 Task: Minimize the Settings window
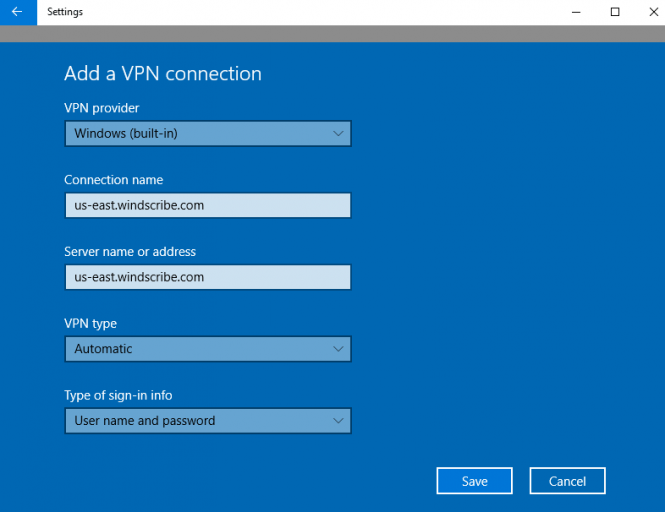[x=576, y=12]
